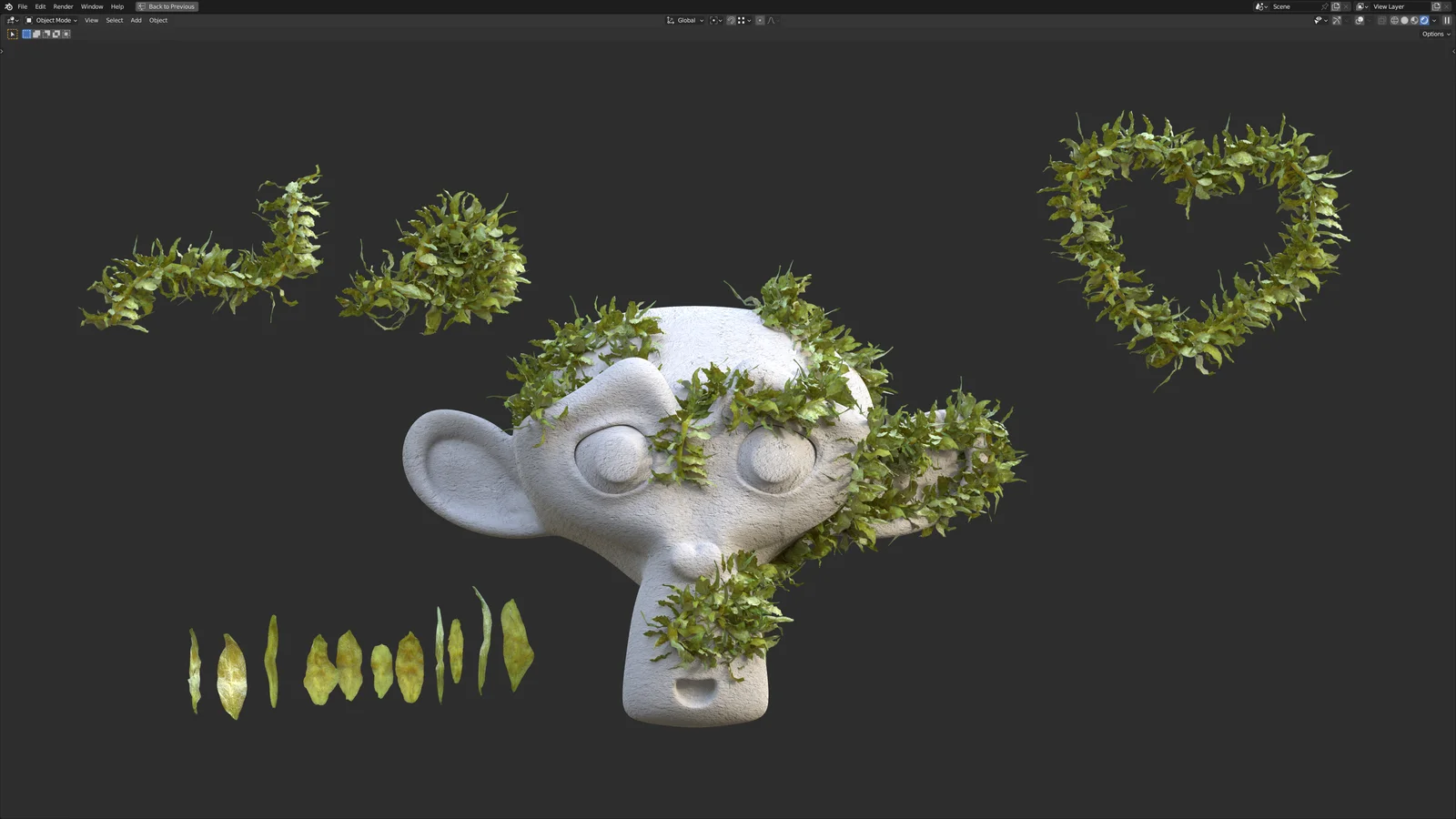
Task: Enable snapping with the magnet toggle
Action: [x=731, y=20]
